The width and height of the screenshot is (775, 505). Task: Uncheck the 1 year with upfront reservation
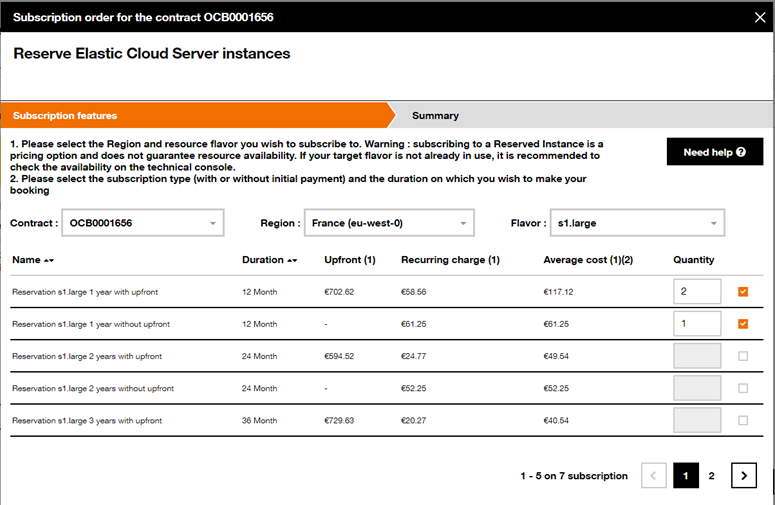tap(743, 292)
